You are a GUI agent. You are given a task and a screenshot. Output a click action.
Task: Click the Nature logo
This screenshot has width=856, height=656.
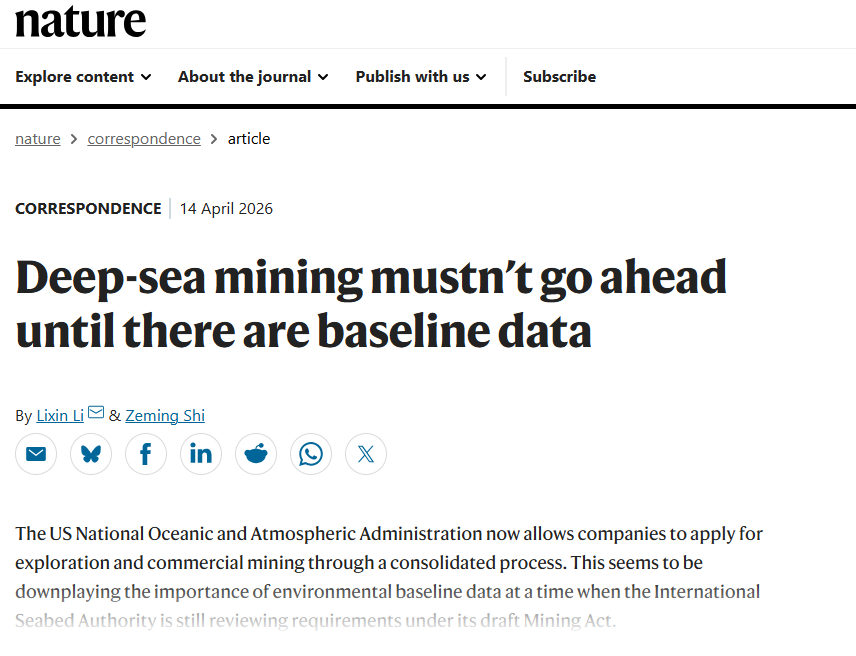coord(81,21)
